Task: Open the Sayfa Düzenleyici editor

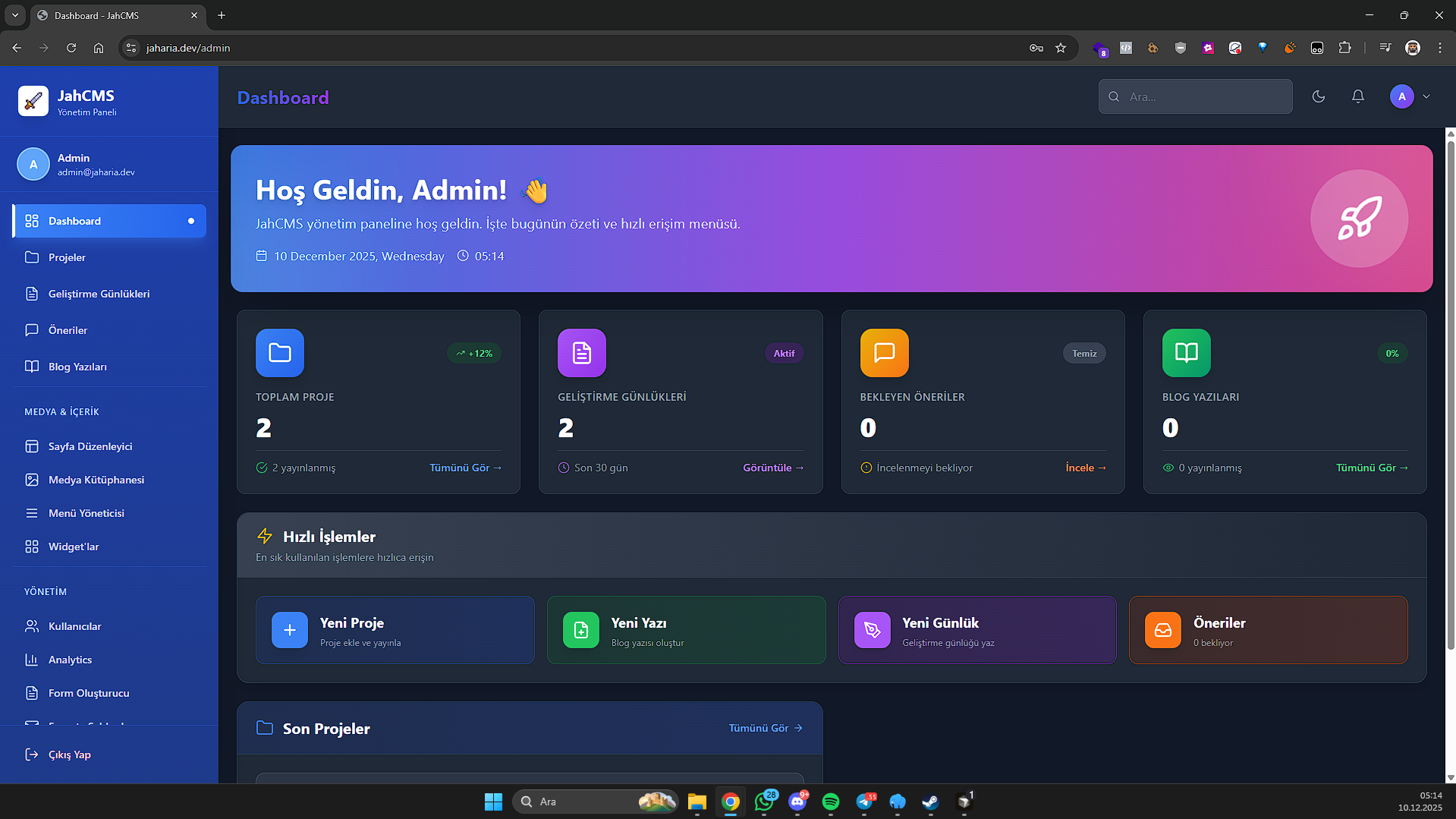Action: (x=90, y=446)
